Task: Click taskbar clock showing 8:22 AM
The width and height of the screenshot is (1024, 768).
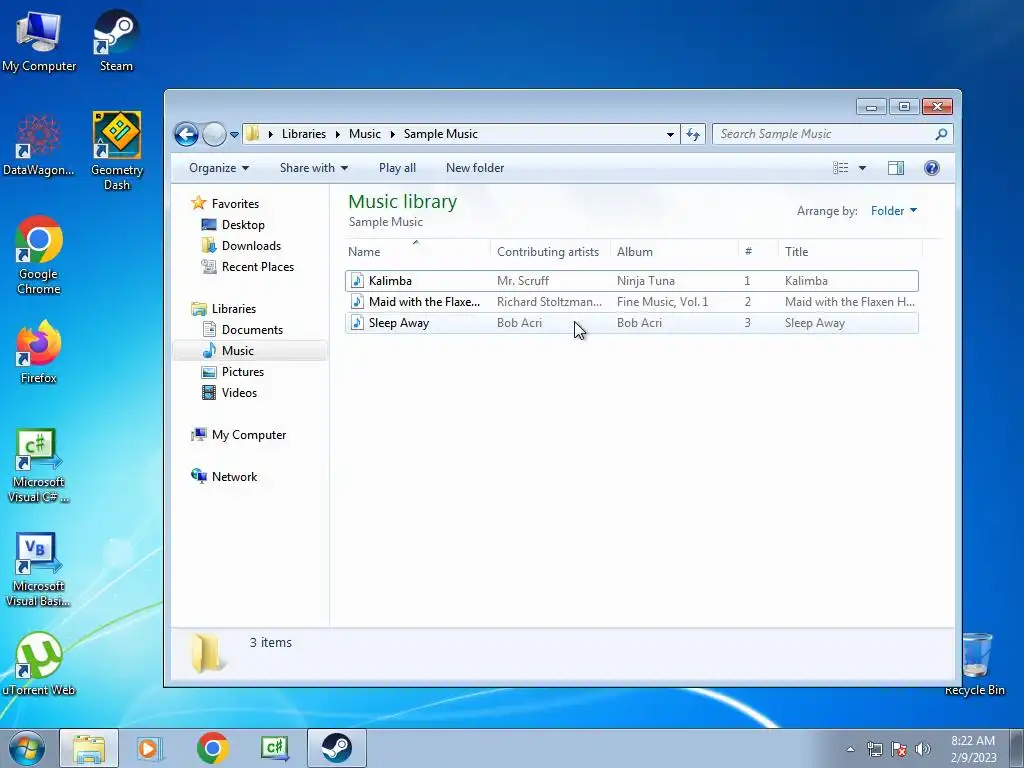Action: pyautogui.click(x=973, y=749)
